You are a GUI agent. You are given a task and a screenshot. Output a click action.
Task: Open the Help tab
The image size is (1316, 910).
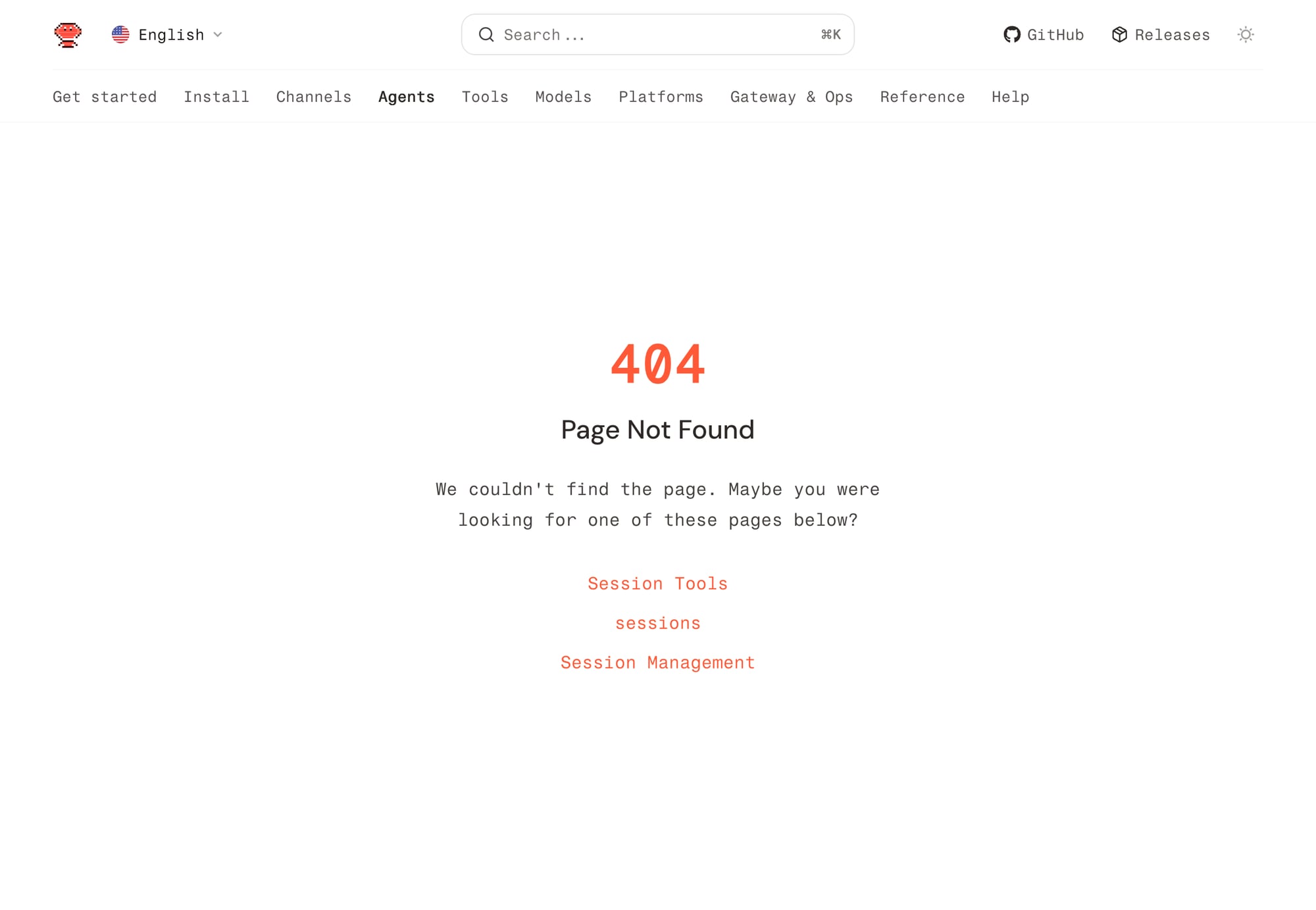coord(1010,97)
